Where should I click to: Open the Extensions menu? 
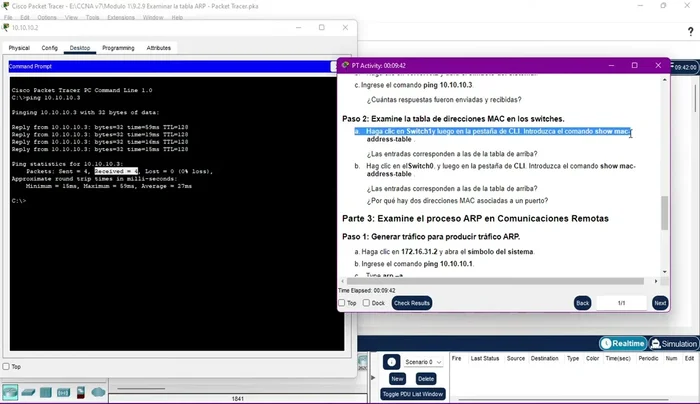[x=121, y=17]
